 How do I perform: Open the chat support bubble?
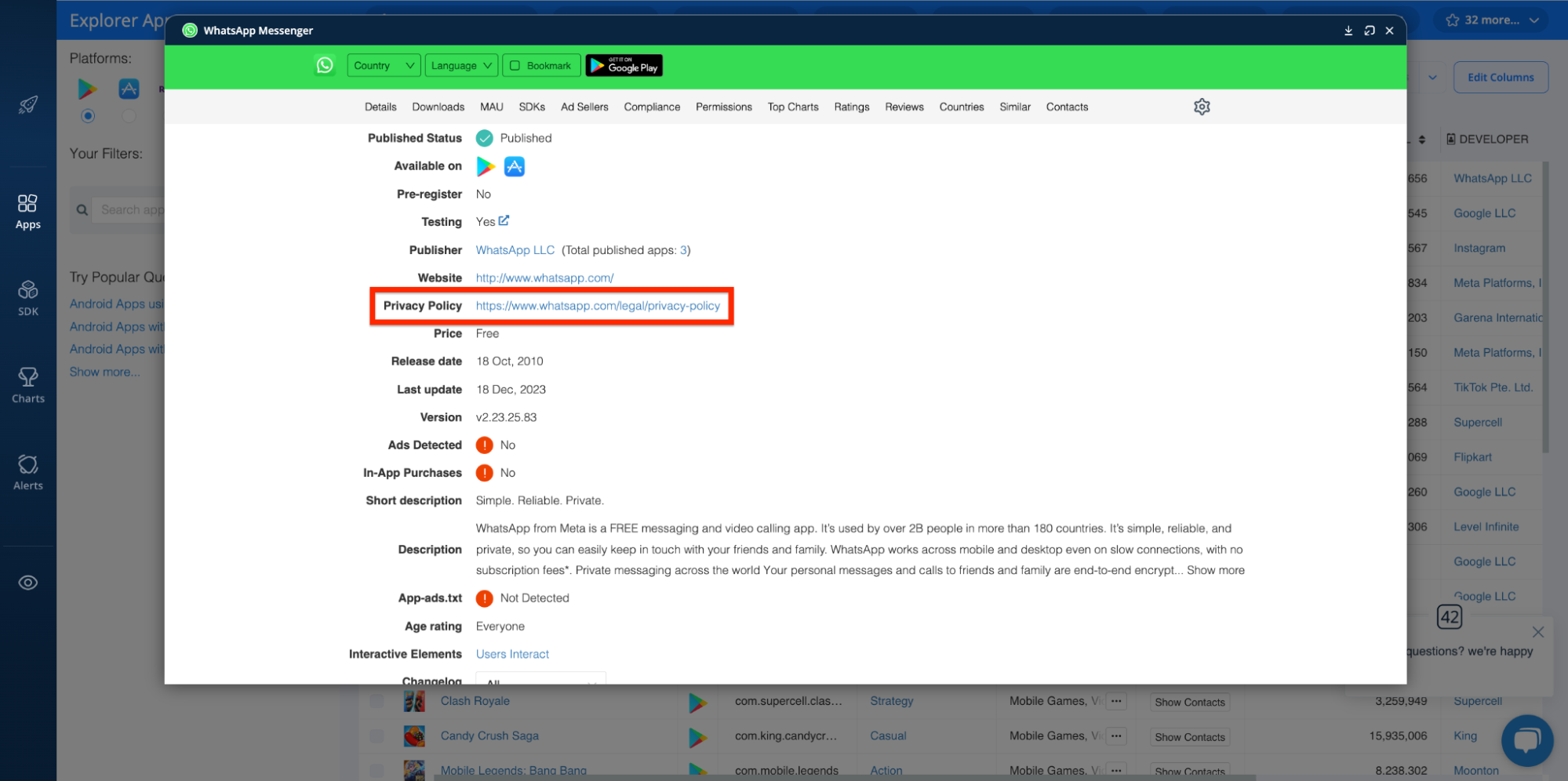pyautogui.click(x=1526, y=740)
